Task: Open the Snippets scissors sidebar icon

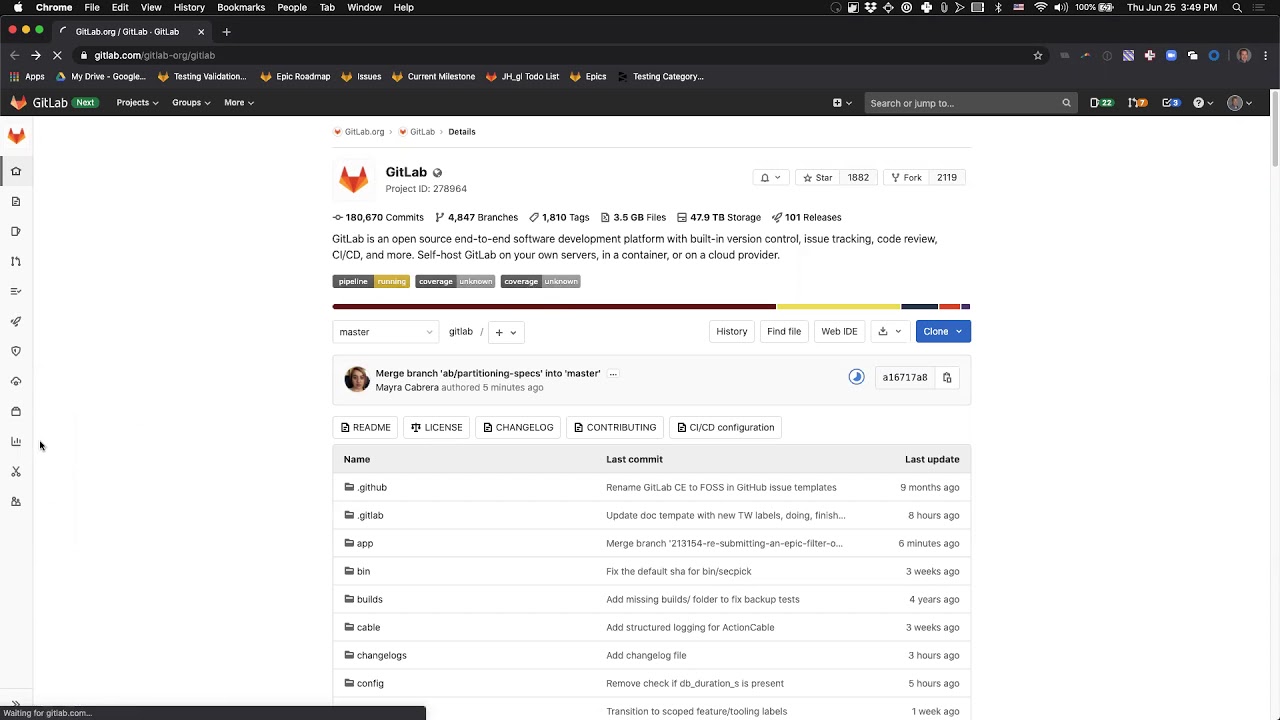Action: tap(16, 471)
